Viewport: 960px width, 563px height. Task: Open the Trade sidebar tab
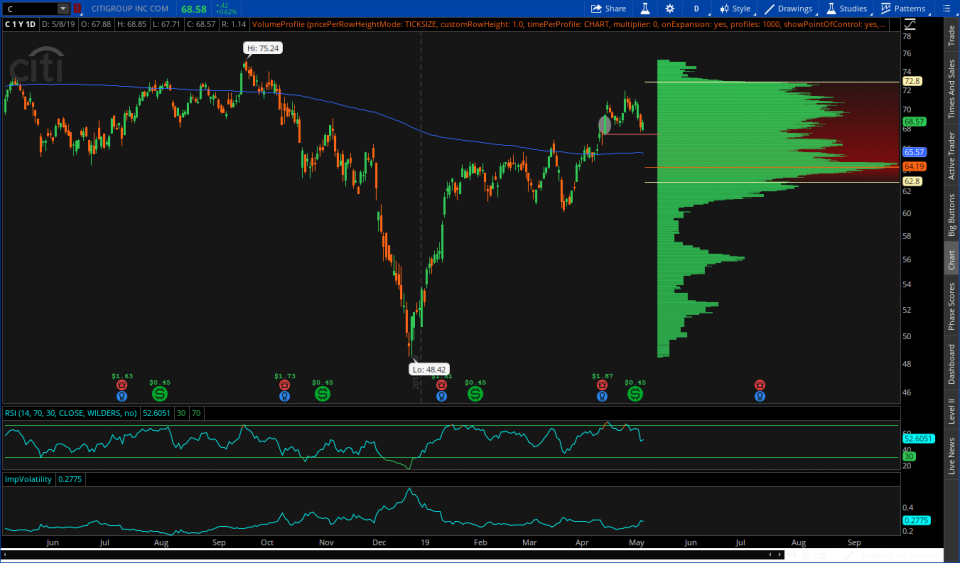point(951,35)
